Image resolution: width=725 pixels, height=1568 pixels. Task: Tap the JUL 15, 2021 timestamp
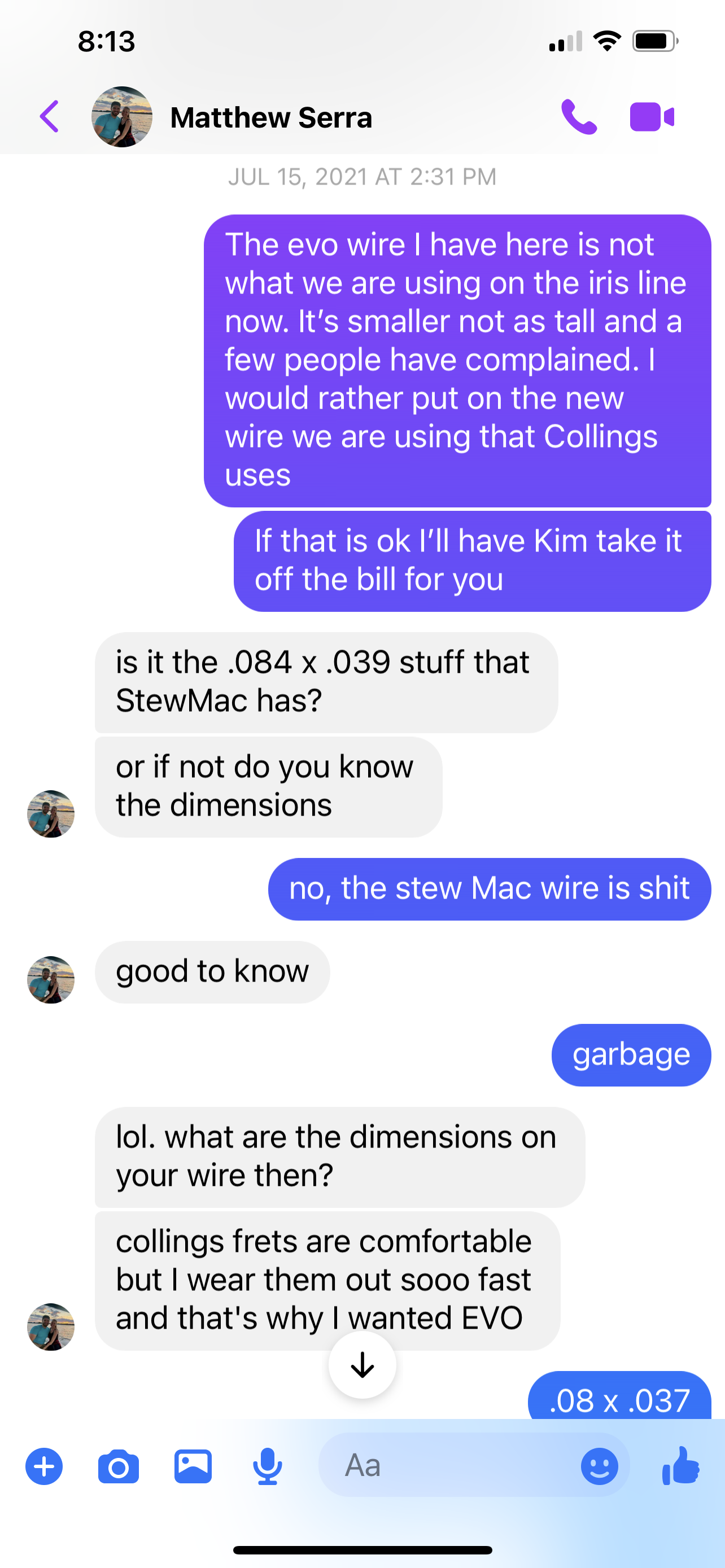(x=362, y=177)
